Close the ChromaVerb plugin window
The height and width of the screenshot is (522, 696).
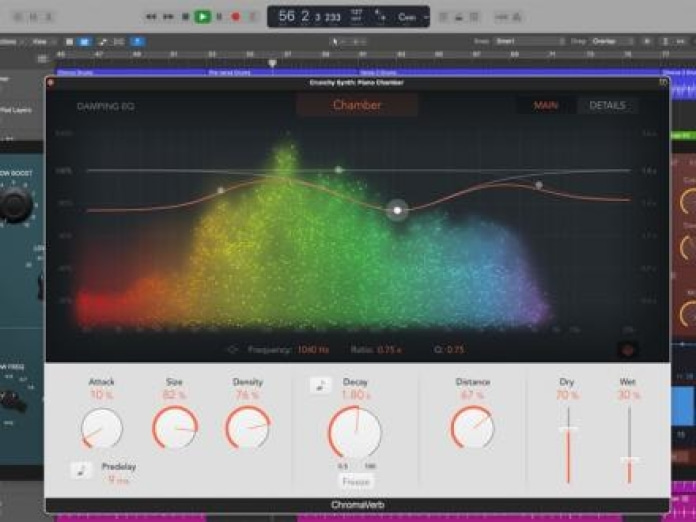(x=50, y=83)
